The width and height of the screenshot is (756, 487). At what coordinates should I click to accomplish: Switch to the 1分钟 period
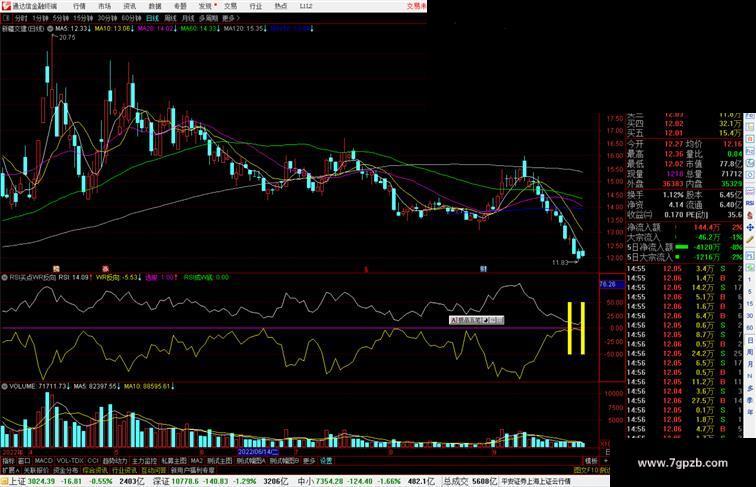pyautogui.click(x=40, y=18)
